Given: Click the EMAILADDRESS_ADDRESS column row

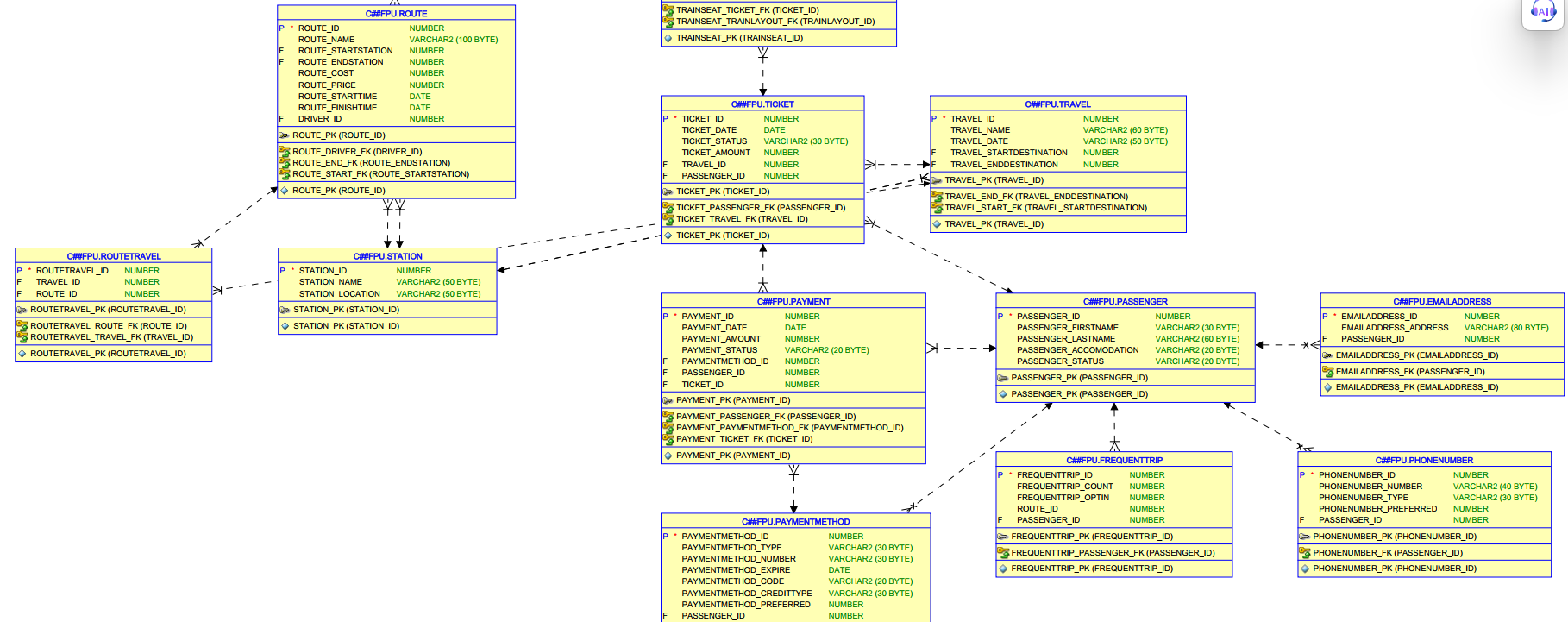Looking at the screenshot, I should (x=1395, y=328).
